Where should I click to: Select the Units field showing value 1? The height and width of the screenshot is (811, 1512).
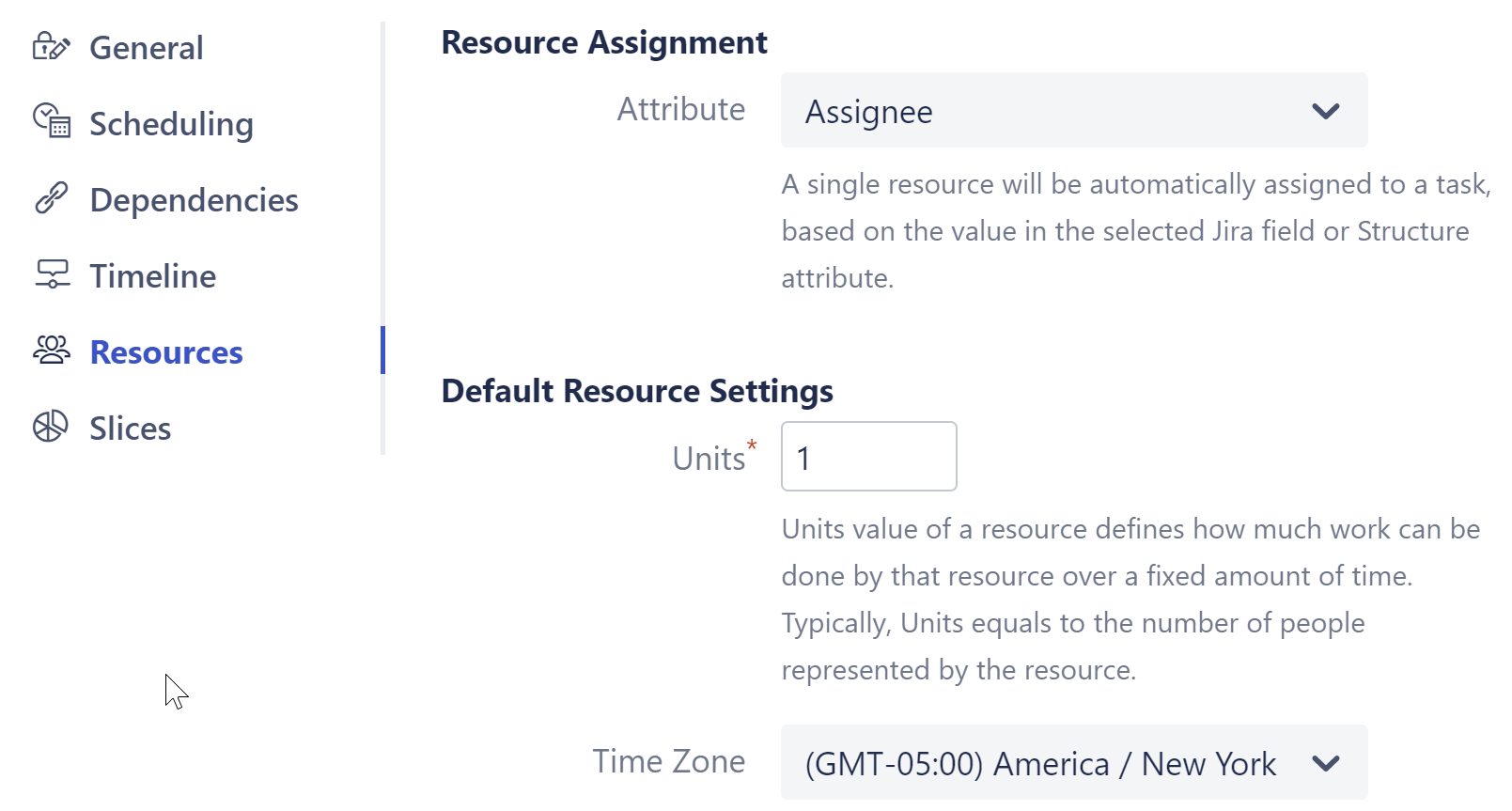[x=867, y=456]
